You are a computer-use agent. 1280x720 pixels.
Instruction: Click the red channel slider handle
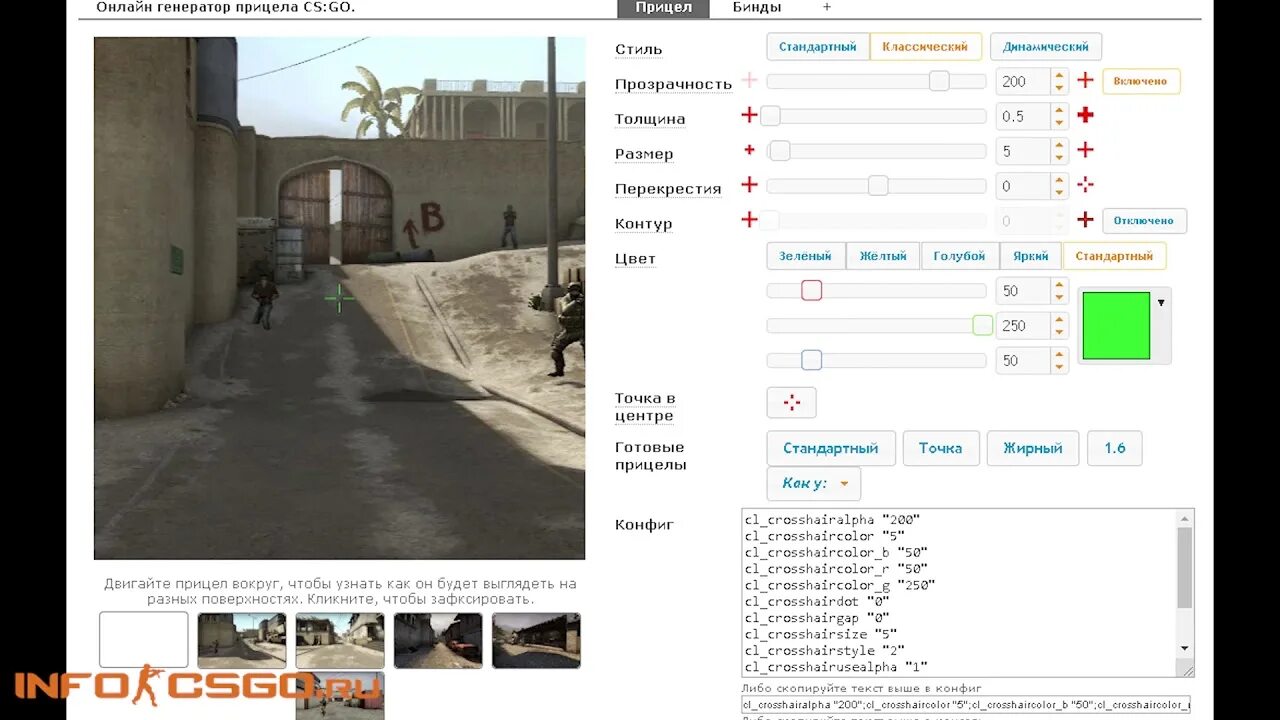[x=812, y=290]
